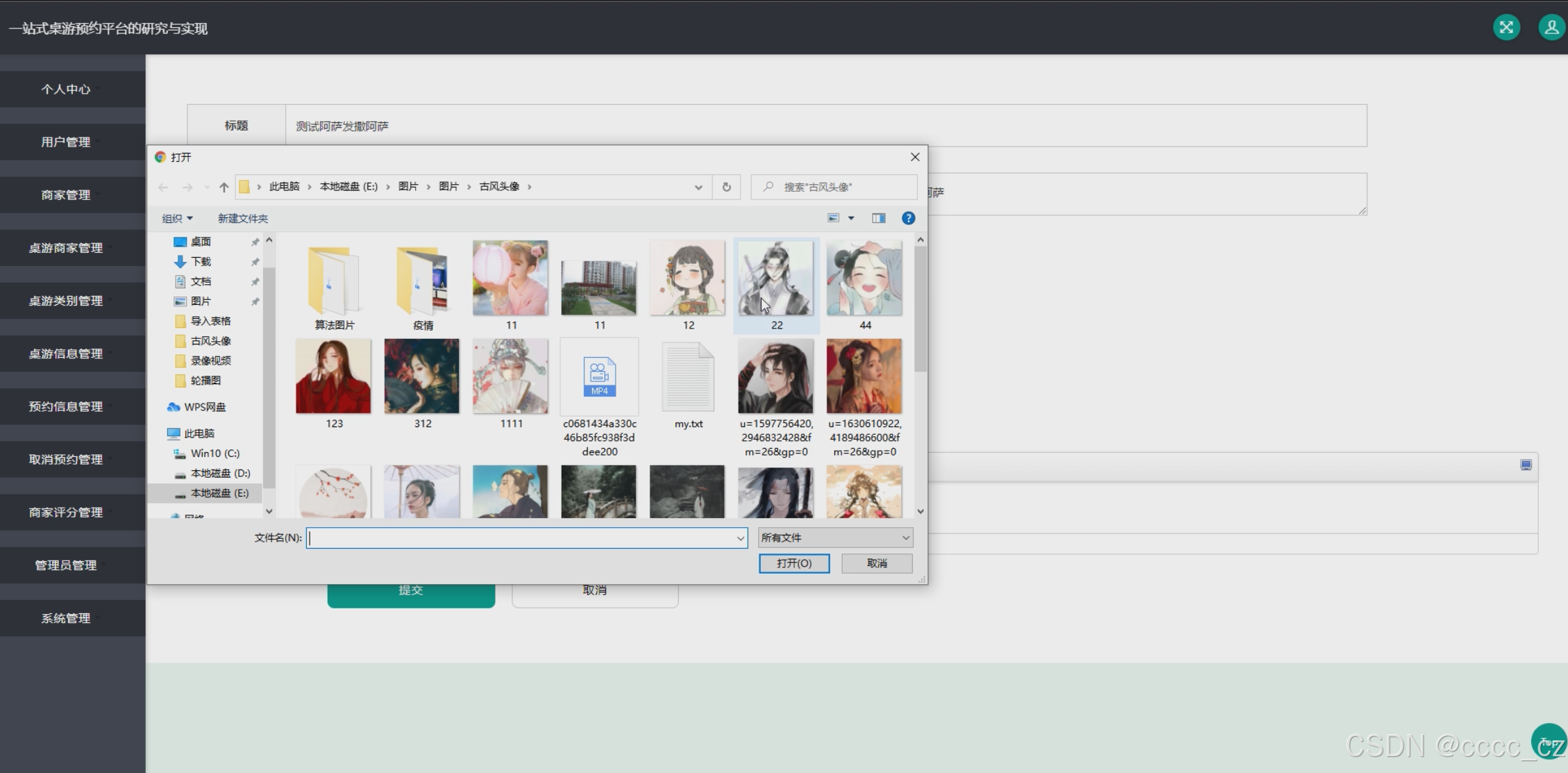Open the 所有文件 file type dropdown
This screenshot has height=773, width=1568.
point(835,538)
